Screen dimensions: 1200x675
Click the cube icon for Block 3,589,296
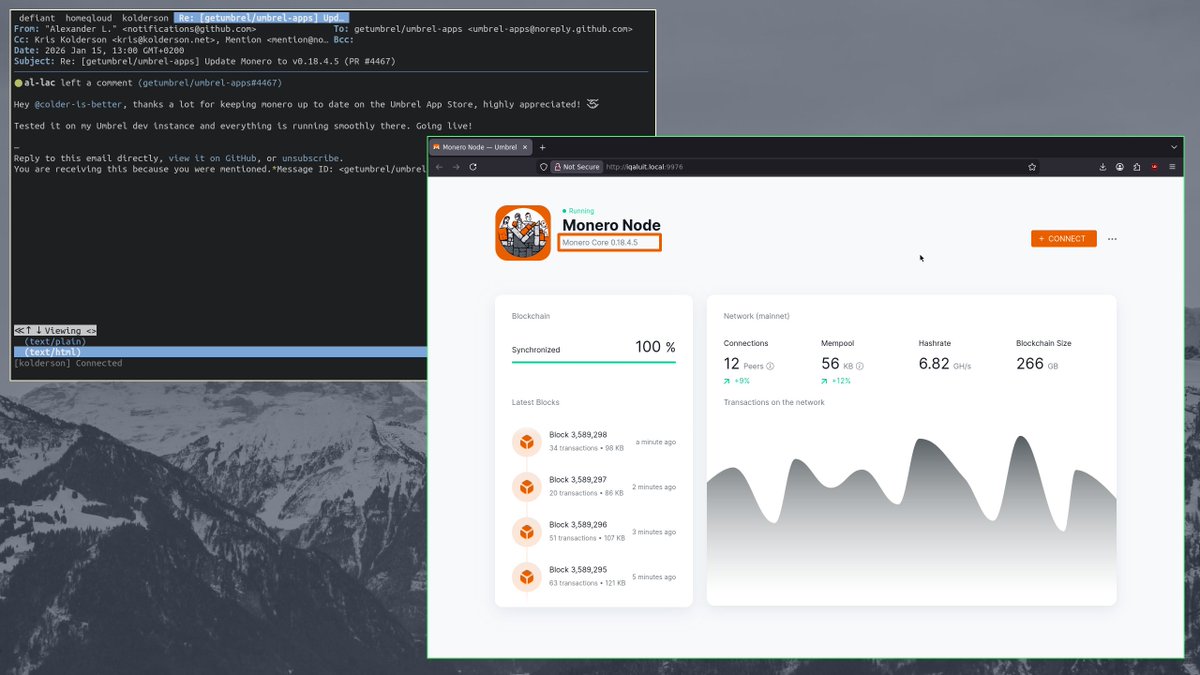click(x=527, y=531)
